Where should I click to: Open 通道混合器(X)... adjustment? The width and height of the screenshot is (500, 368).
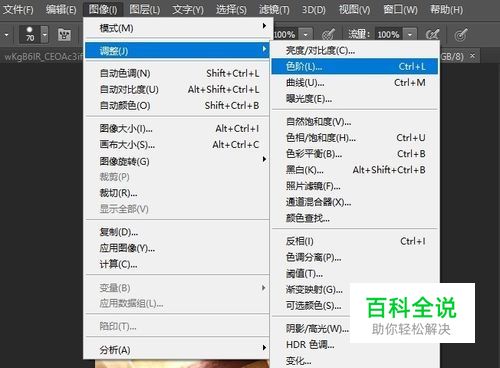click(355, 202)
